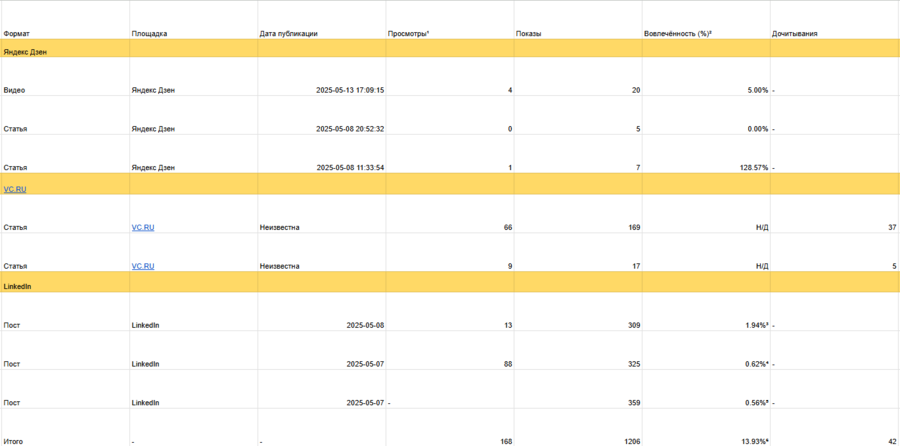Image resolution: width=900 pixels, height=446 pixels.
Task: Select the total Дочитывания cell 42
Action: (x=835, y=428)
